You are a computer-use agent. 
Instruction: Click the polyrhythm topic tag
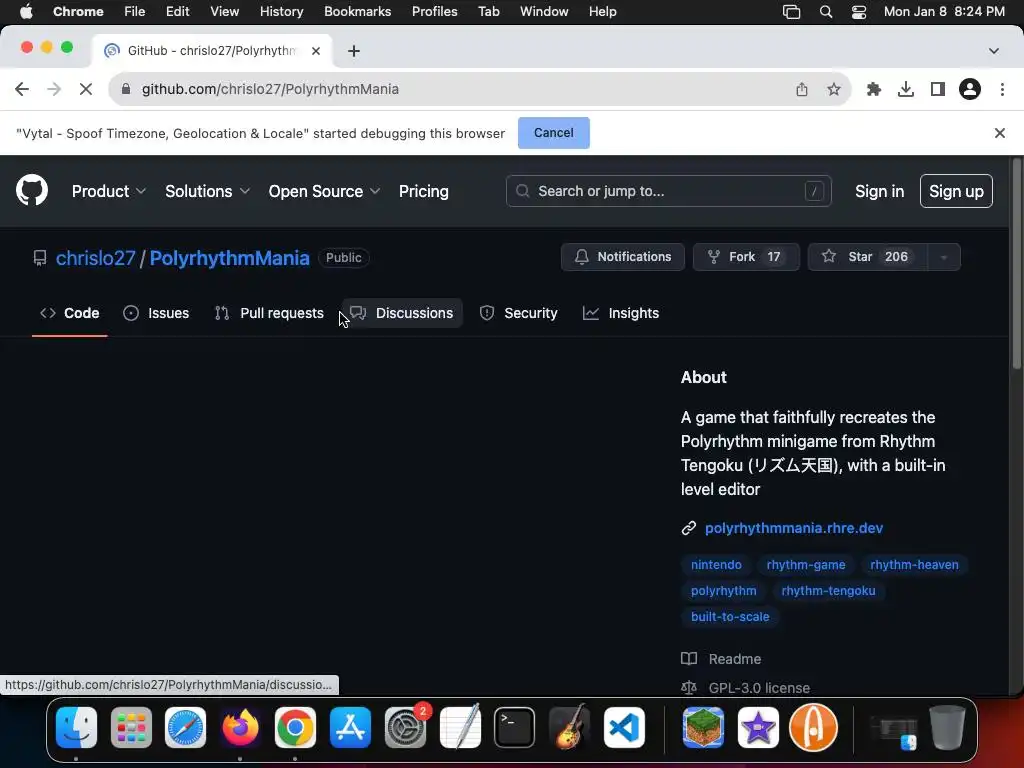[x=723, y=591]
